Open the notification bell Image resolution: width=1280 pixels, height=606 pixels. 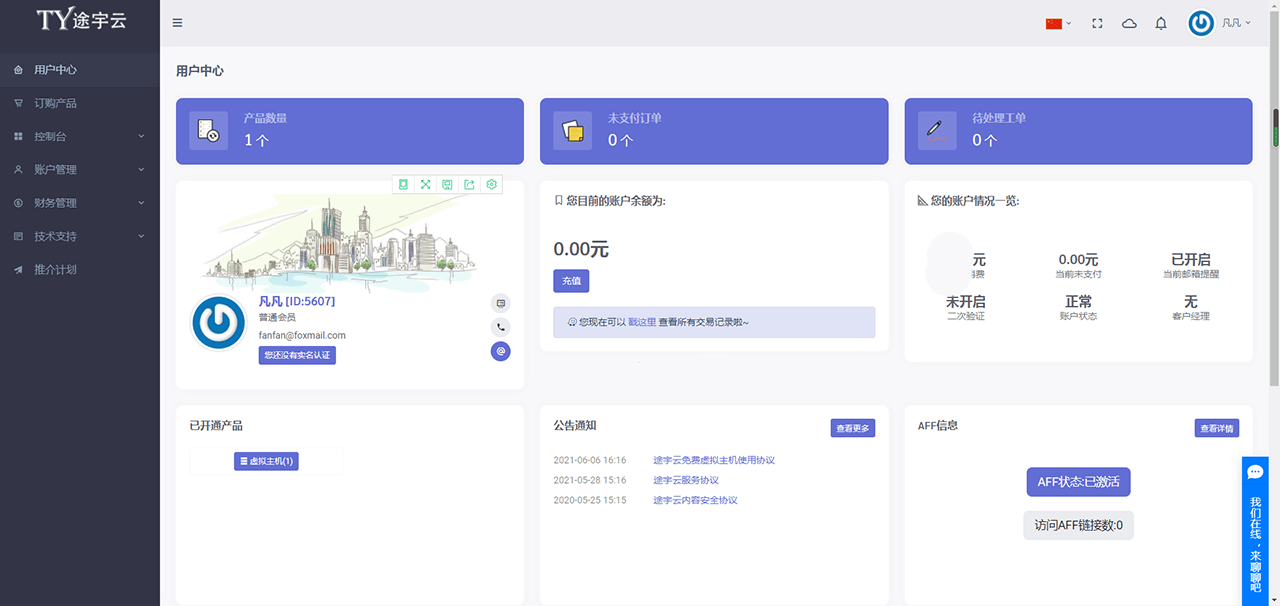click(1161, 23)
